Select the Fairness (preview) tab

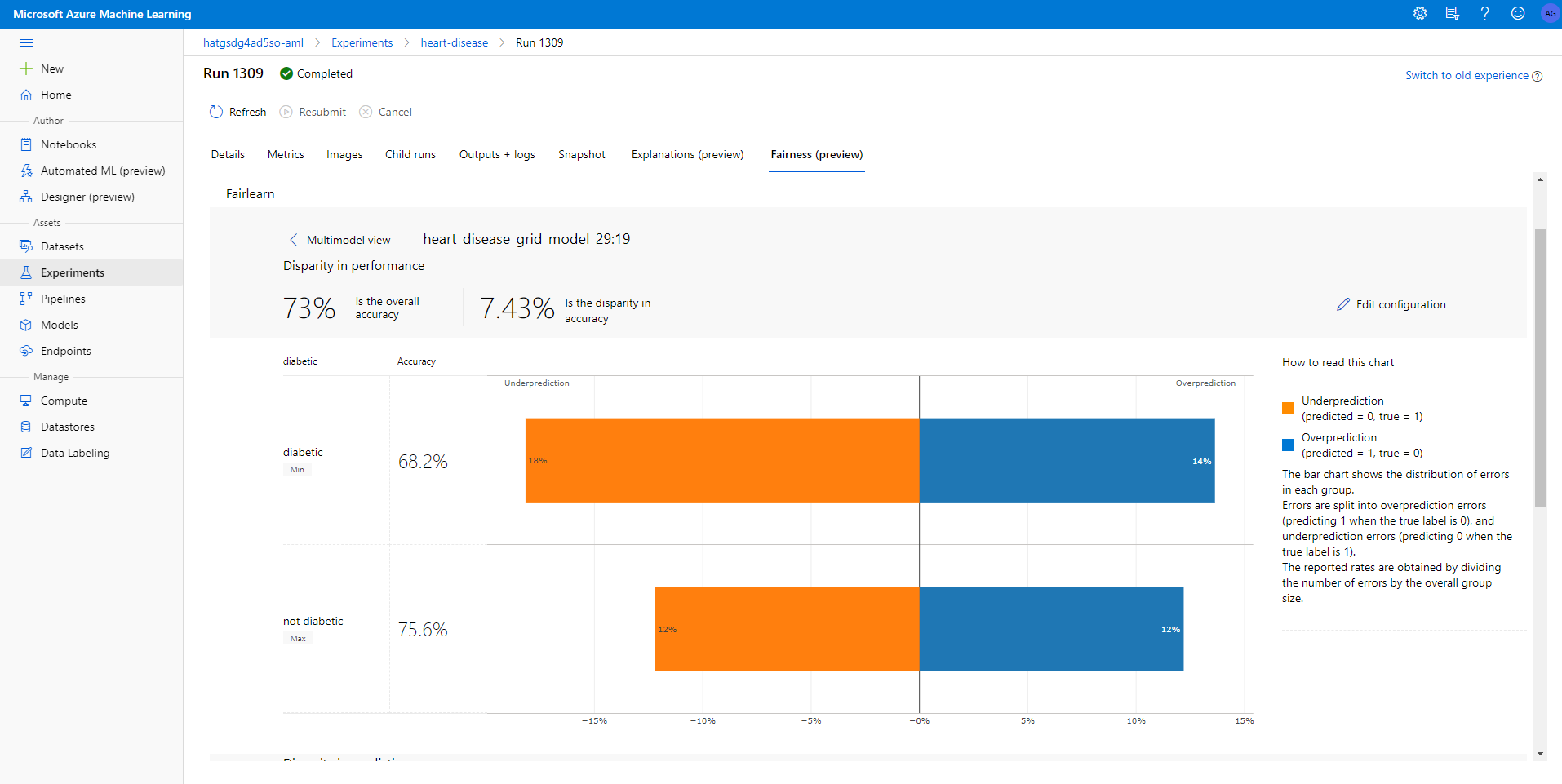click(x=817, y=154)
